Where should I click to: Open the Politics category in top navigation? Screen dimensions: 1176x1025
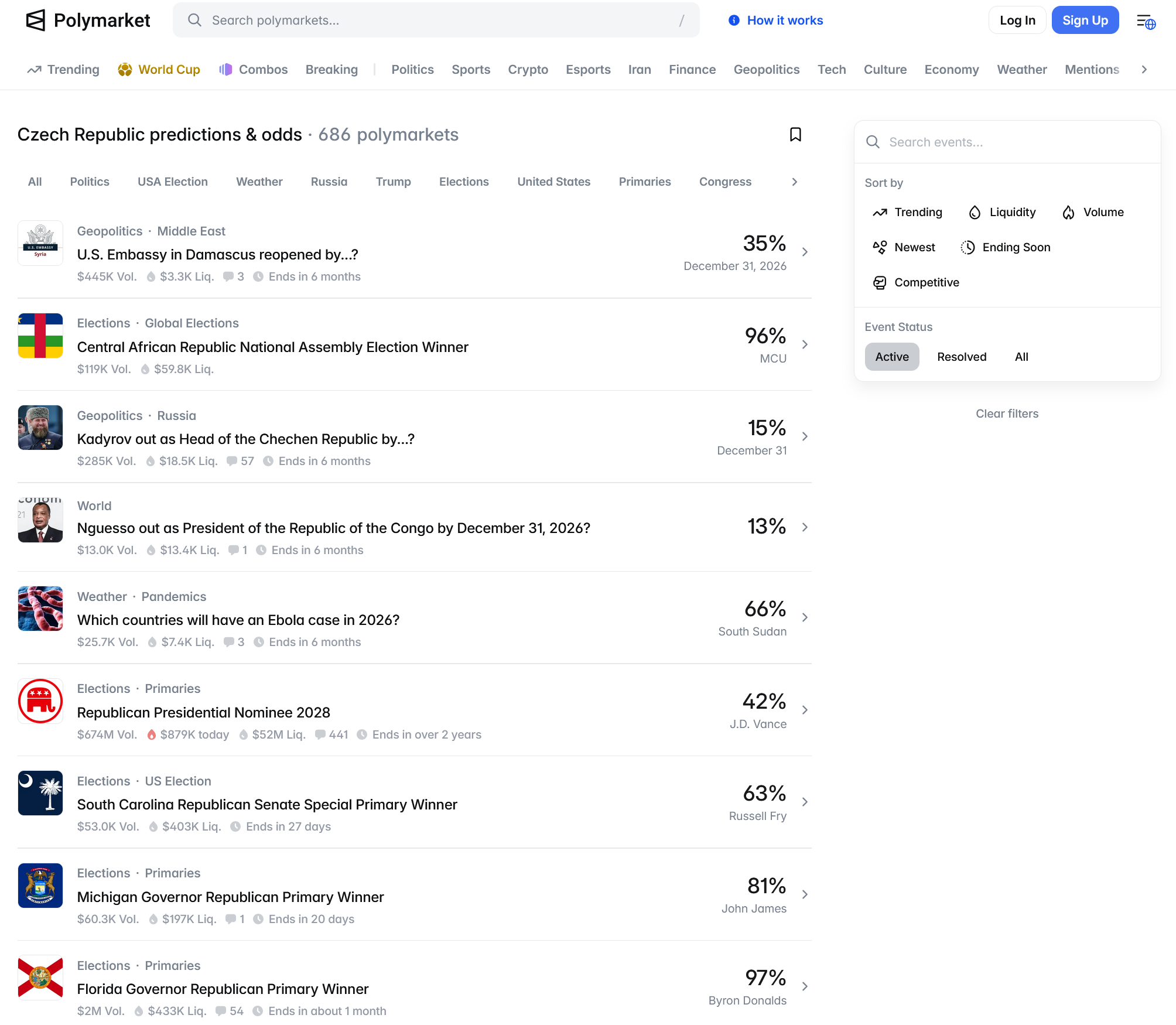tap(413, 70)
